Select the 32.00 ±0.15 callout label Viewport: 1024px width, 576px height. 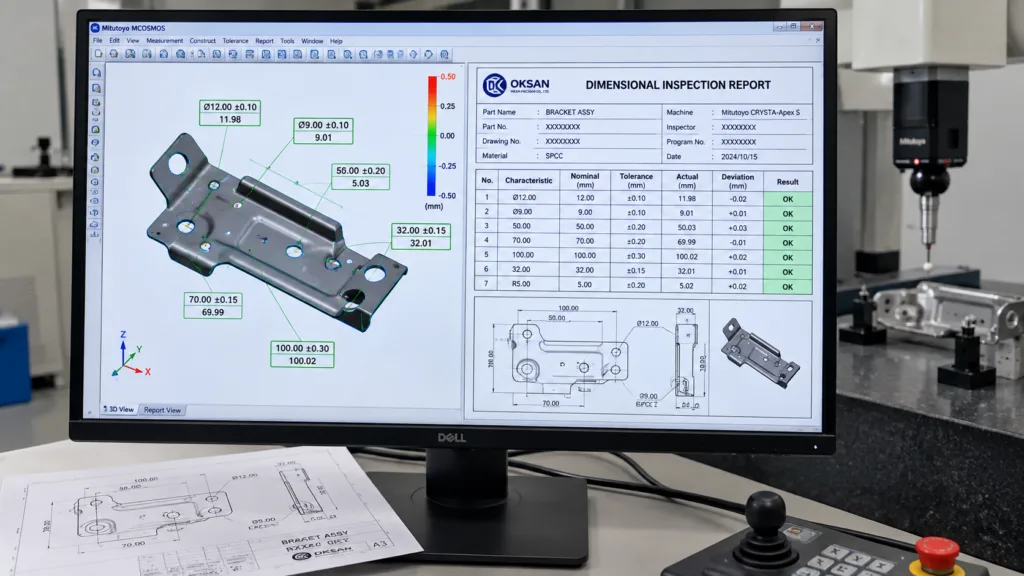click(421, 236)
